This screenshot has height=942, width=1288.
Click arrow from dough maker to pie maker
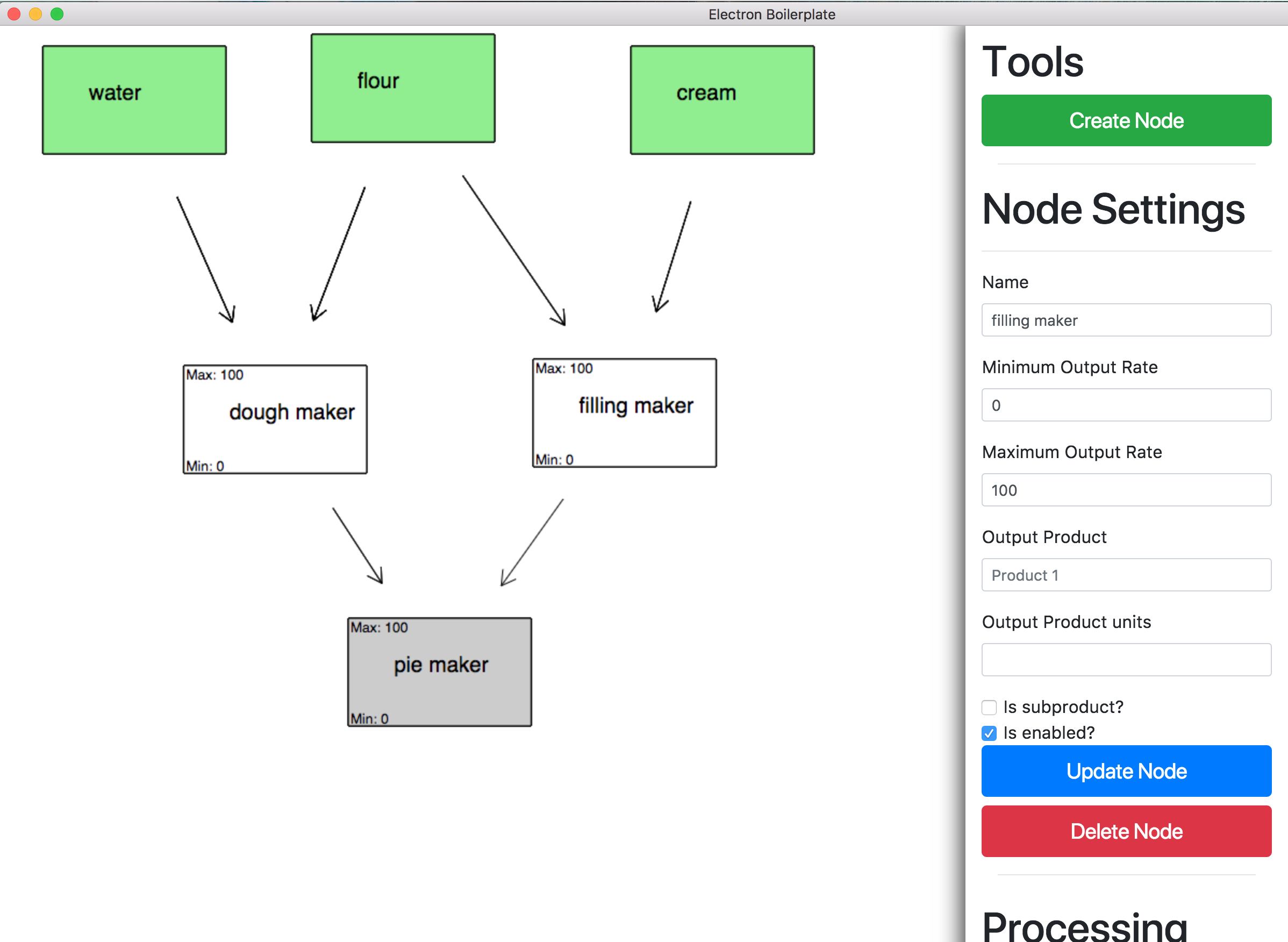(357, 546)
